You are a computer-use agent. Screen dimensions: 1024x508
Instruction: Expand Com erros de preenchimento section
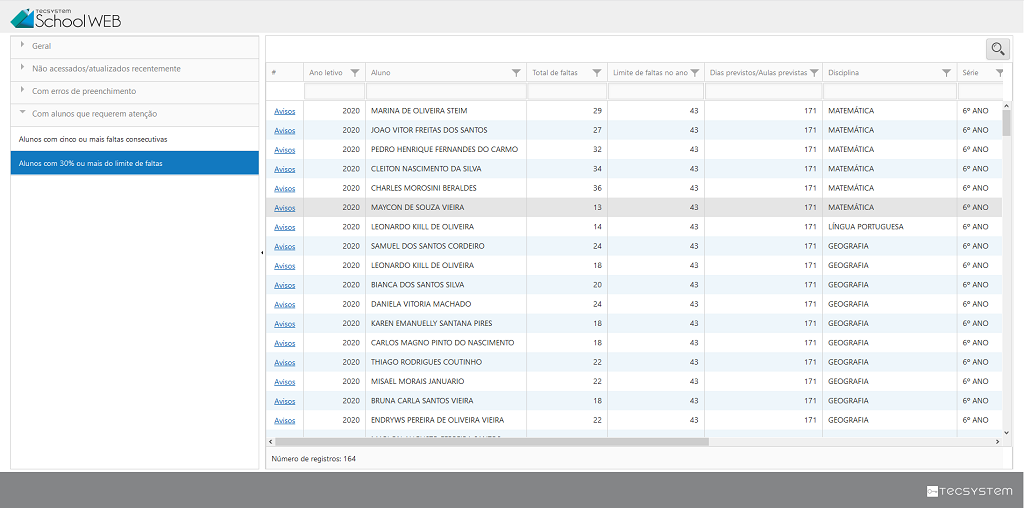pyautogui.click(x=84, y=91)
